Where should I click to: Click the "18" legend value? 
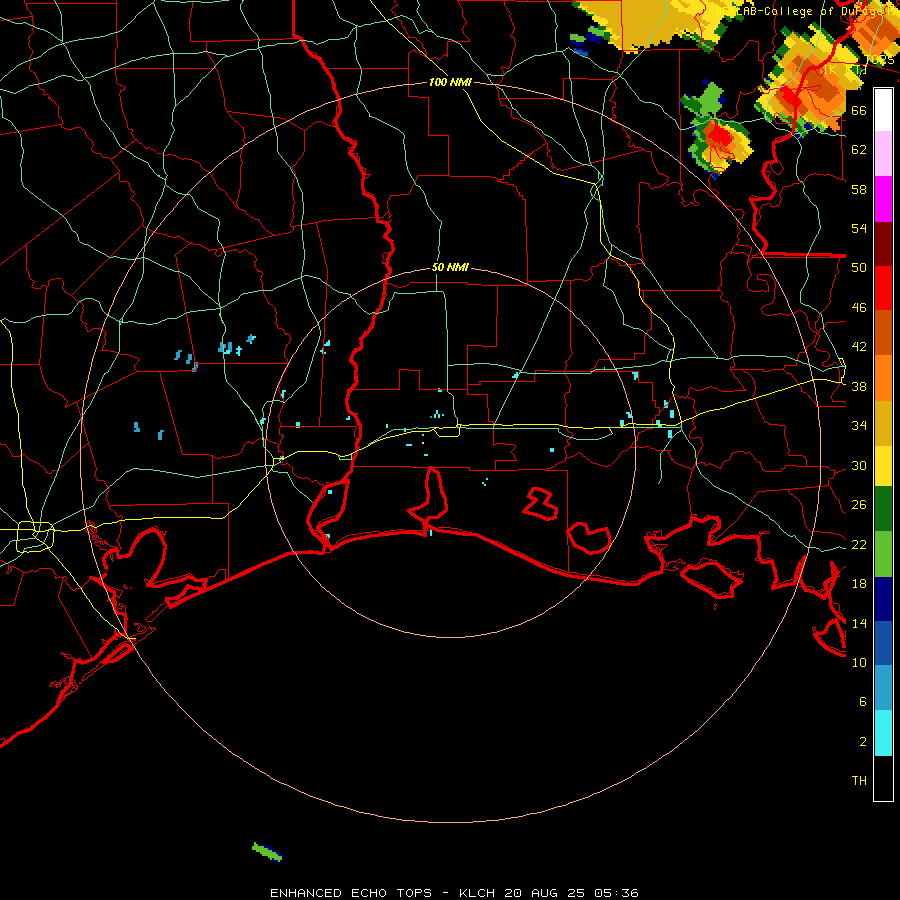[859, 584]
